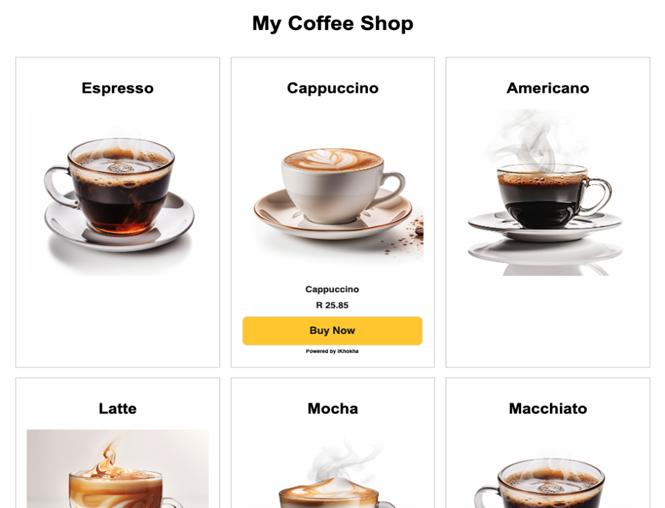Click the Cappuccino card heading
The width and height of the screenshot is (665, 508).
coord(332,88)
